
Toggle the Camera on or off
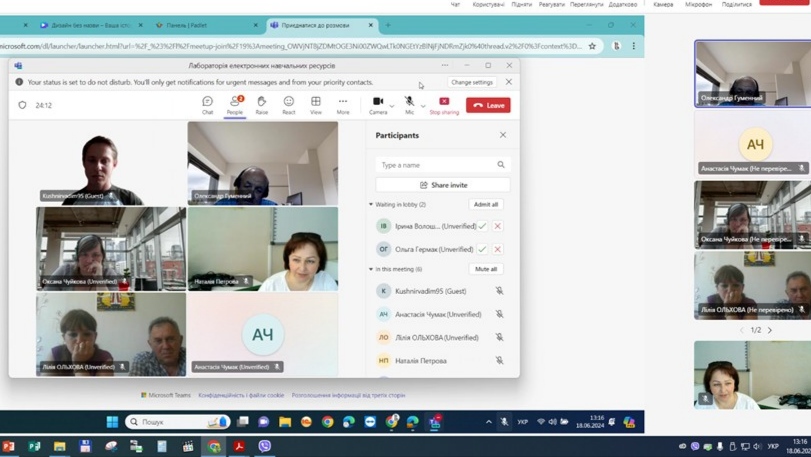click(x=377, y=104)
